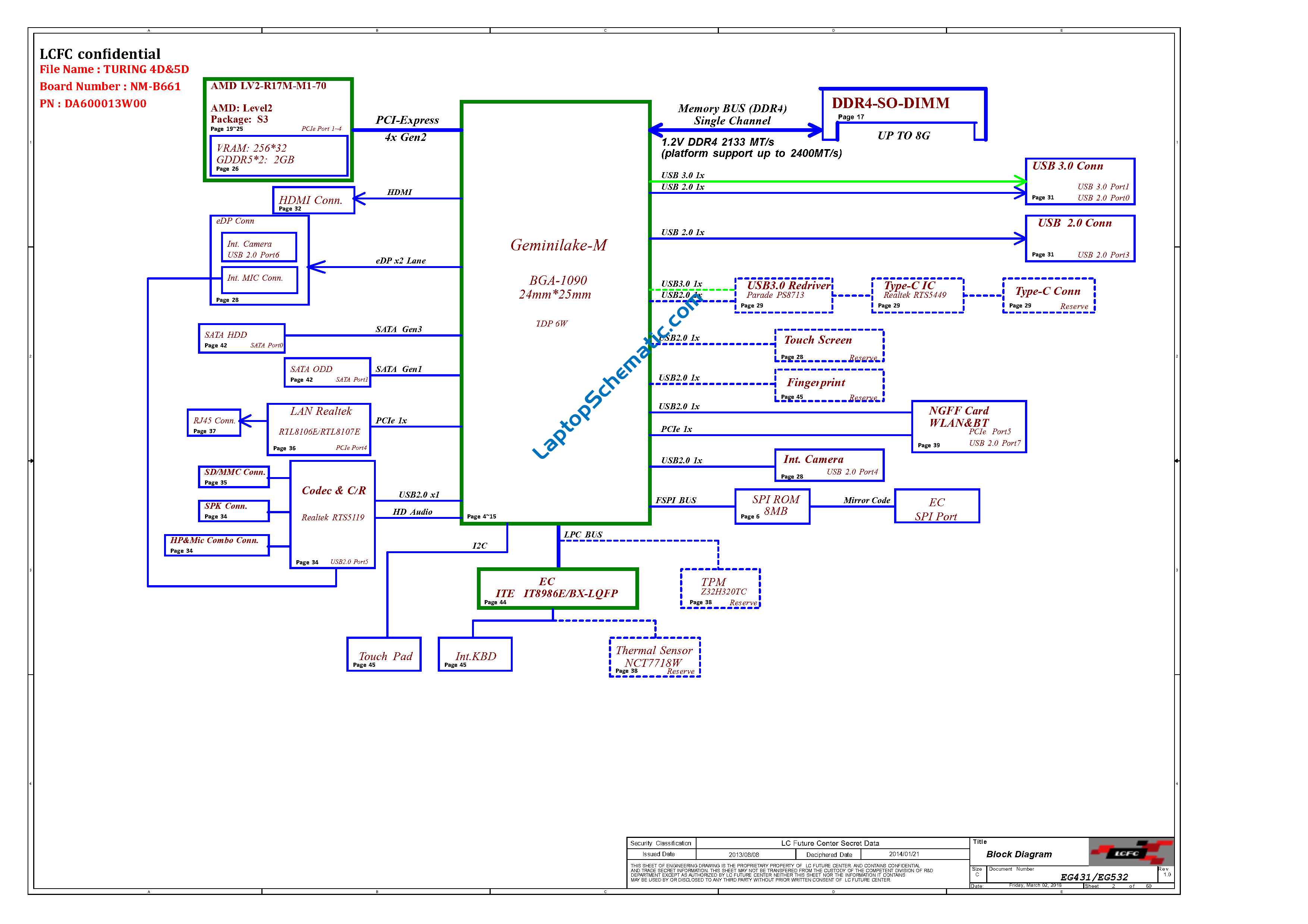Click the SATA ODD block
Image resolution: width=1308 pixels, height=924 pixels.
pyautogui.click(x=328, y=373)
